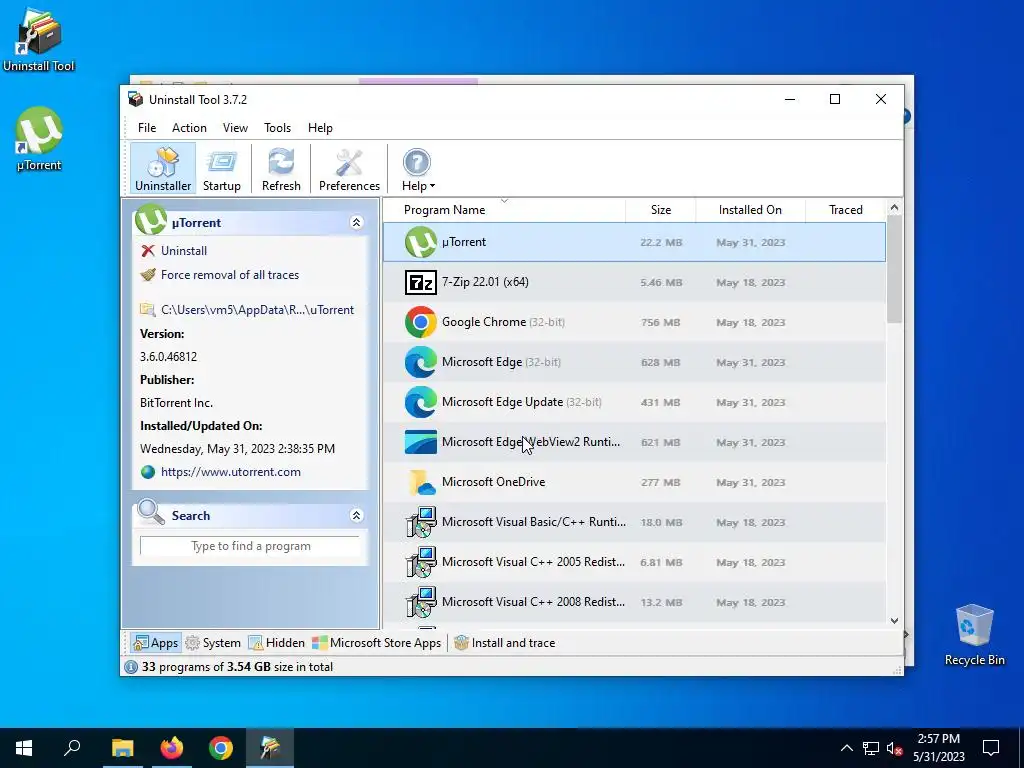
Task: Switch to the Microsoft Store Apps tab
Action: 377,643
